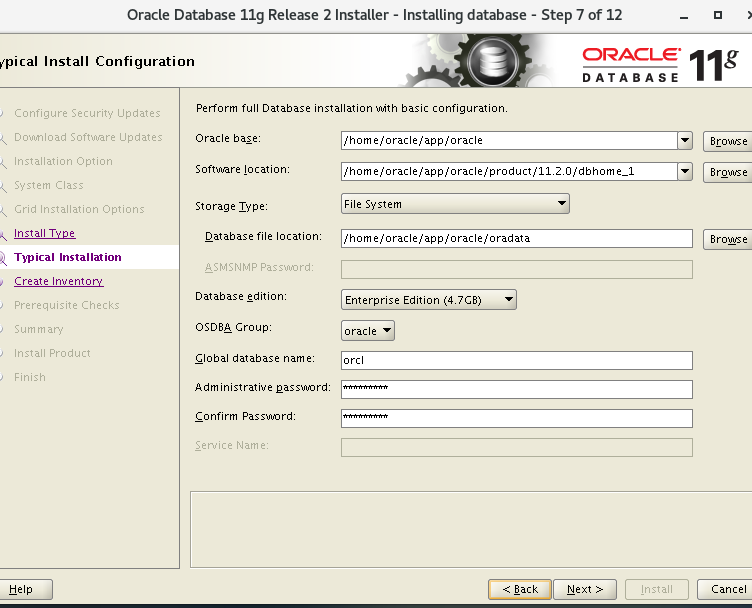This screenshot has height=608, width=752.
Task: Click the Summary step text
Action: 39,329
